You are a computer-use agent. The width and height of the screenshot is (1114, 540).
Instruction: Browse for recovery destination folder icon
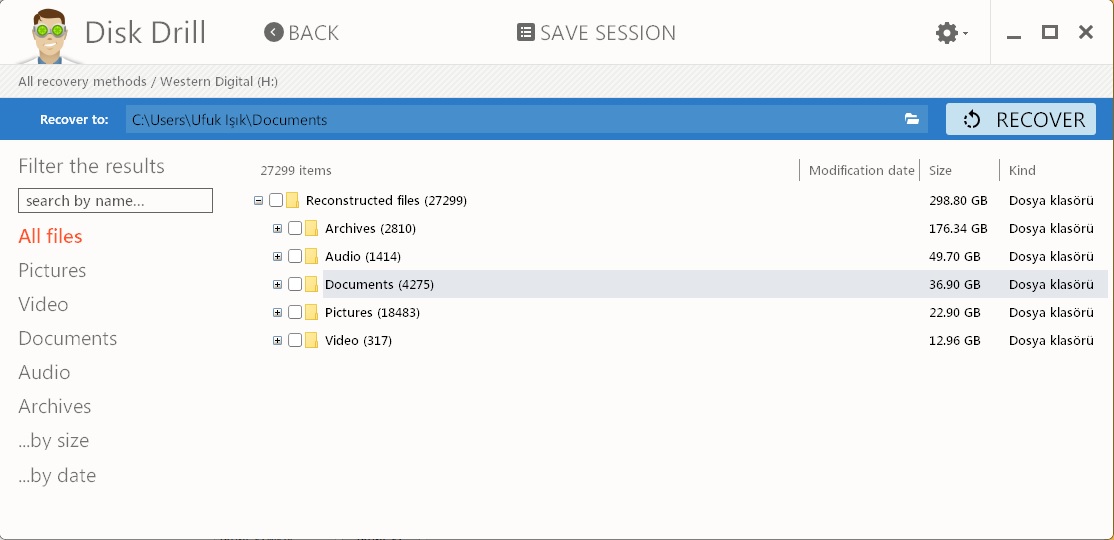point(912,119)
